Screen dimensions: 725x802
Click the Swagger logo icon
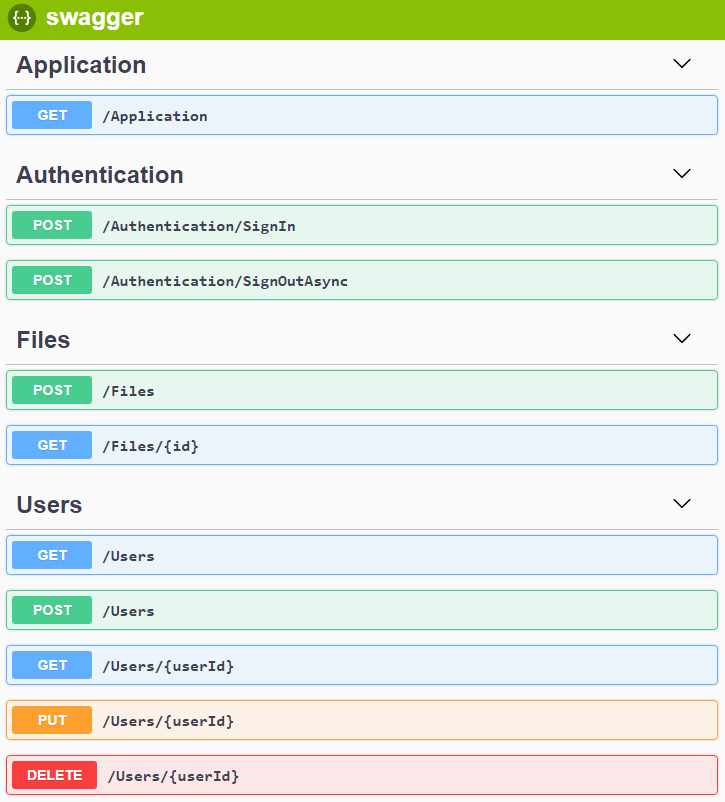(x=22, y=18)
